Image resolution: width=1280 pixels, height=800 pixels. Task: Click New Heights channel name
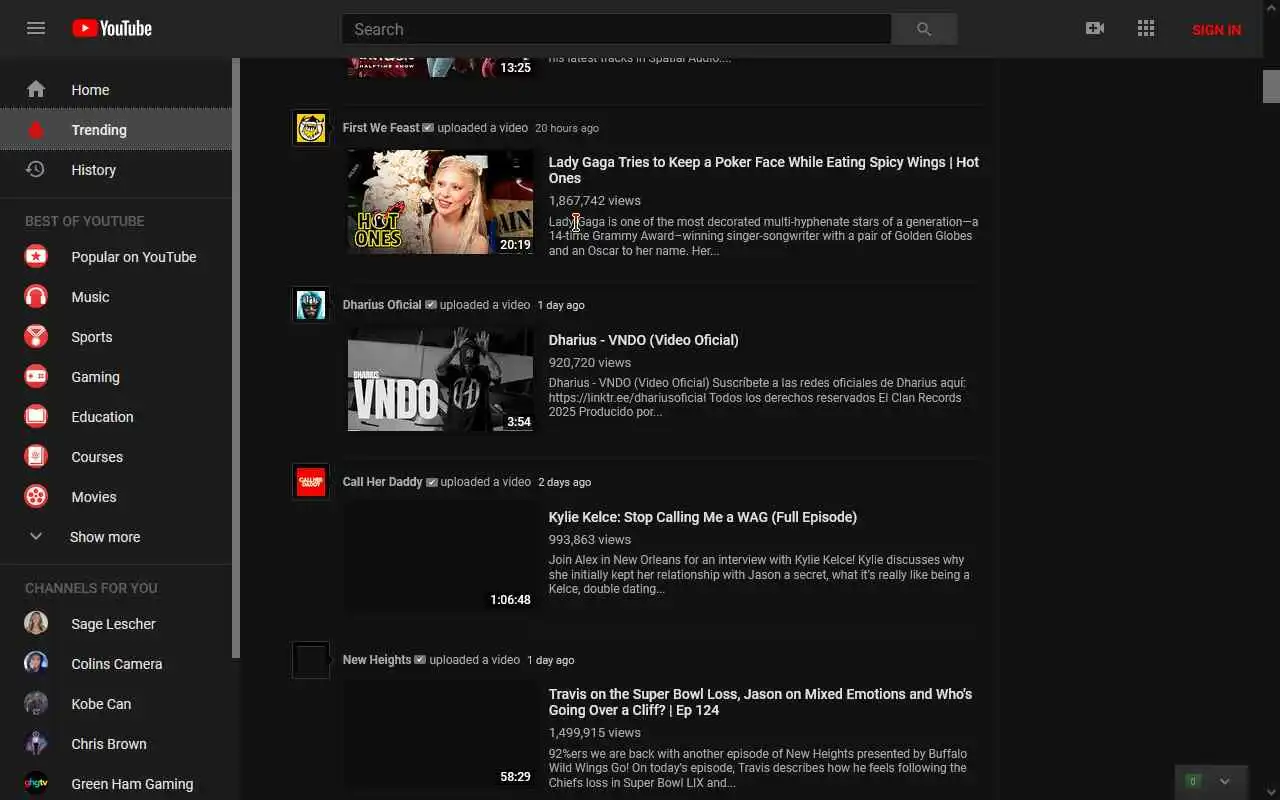pos(377,660)
